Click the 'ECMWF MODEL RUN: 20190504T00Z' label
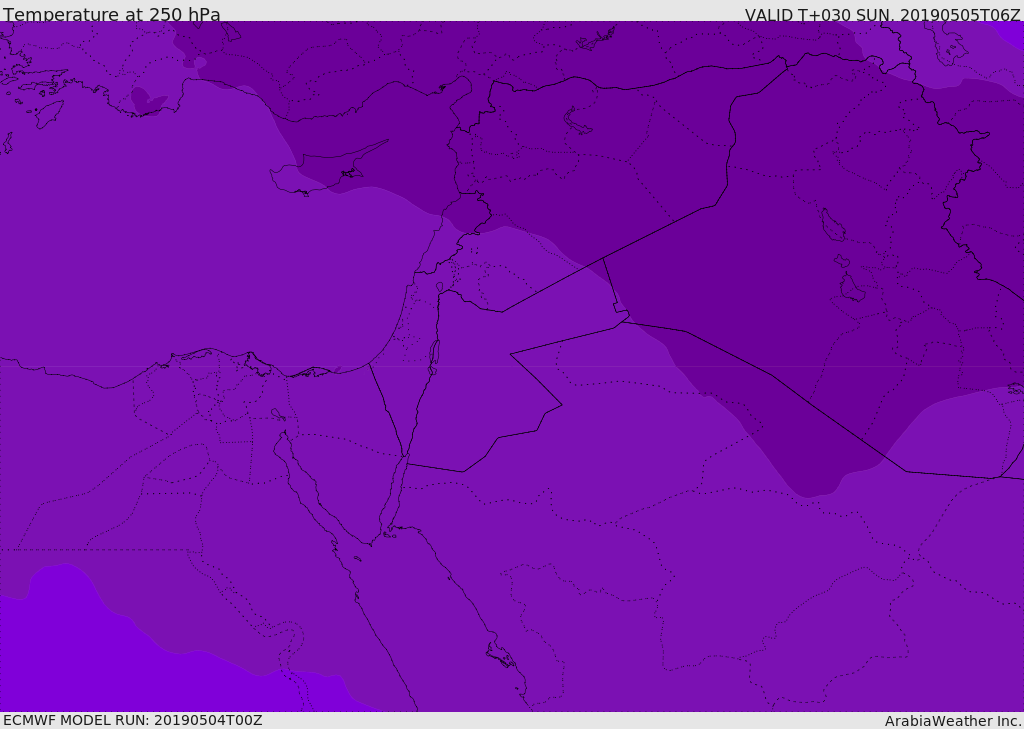 [132, 720]
